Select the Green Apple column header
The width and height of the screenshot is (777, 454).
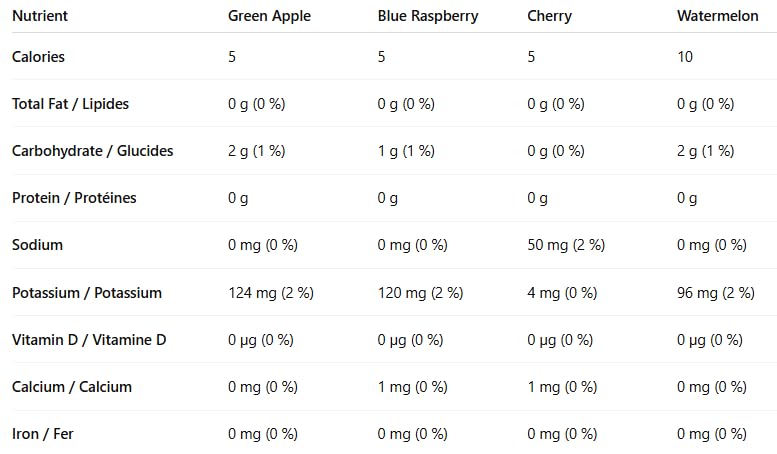pos(269,16)
